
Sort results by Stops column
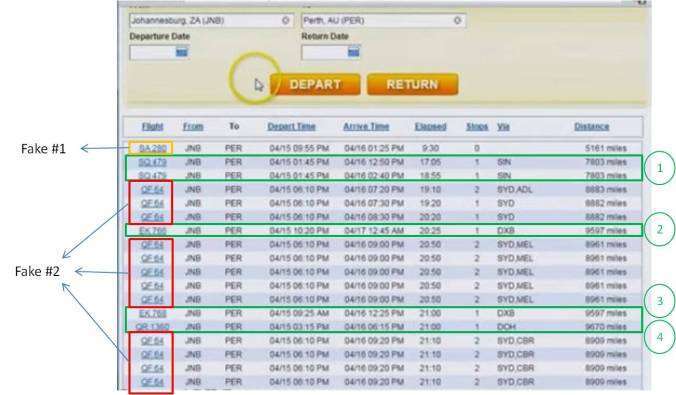[x=477, y=126]
